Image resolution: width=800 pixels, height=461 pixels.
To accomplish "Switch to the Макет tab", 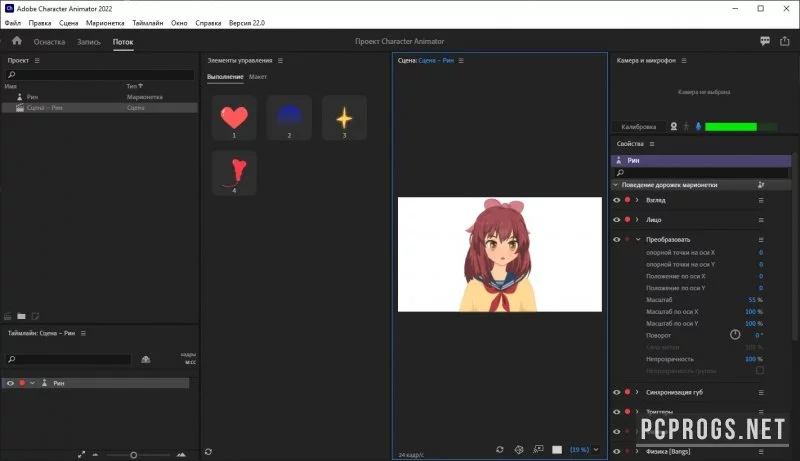I will tap(258, 76).
